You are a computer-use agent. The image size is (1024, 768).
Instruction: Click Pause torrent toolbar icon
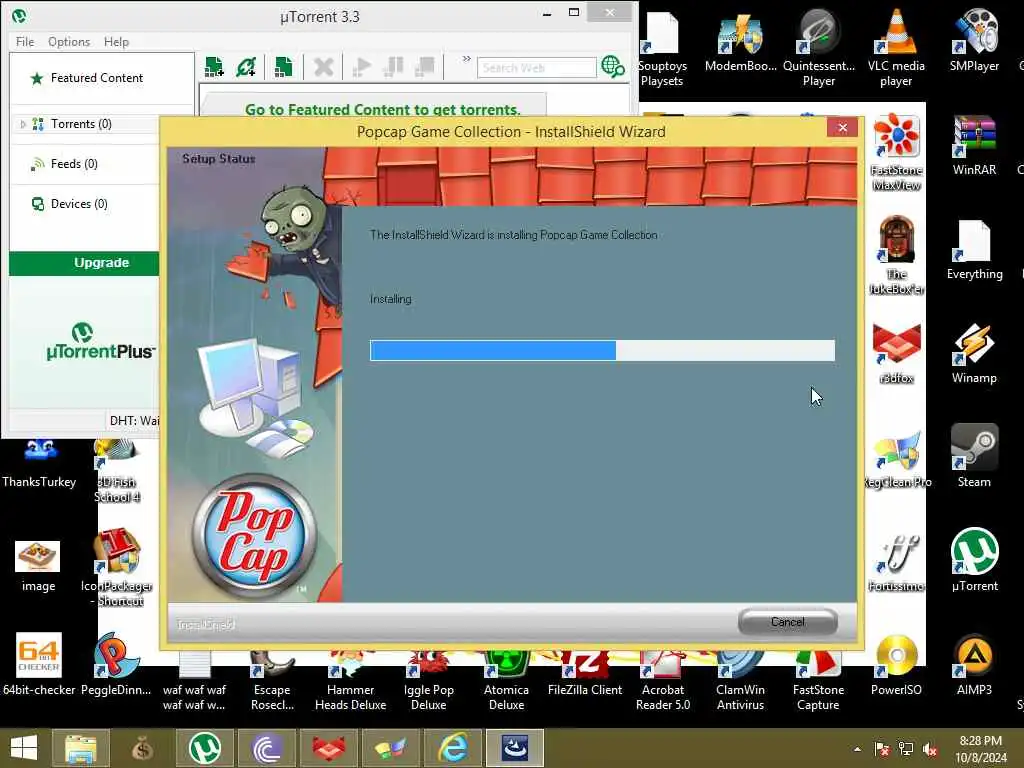[394, 67]
